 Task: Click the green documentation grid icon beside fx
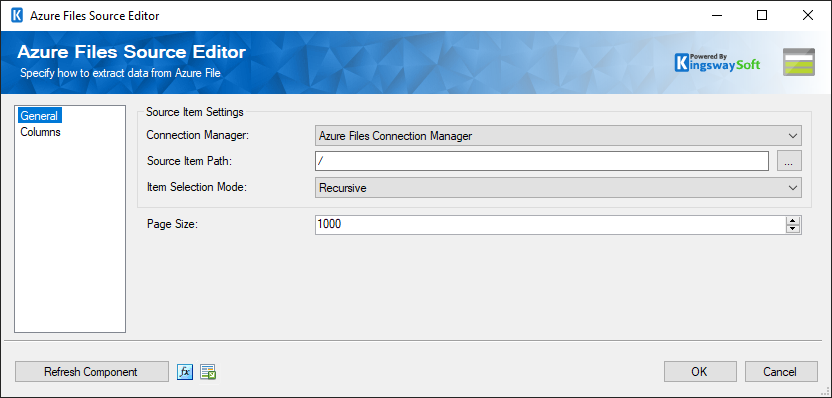point(208,373)
